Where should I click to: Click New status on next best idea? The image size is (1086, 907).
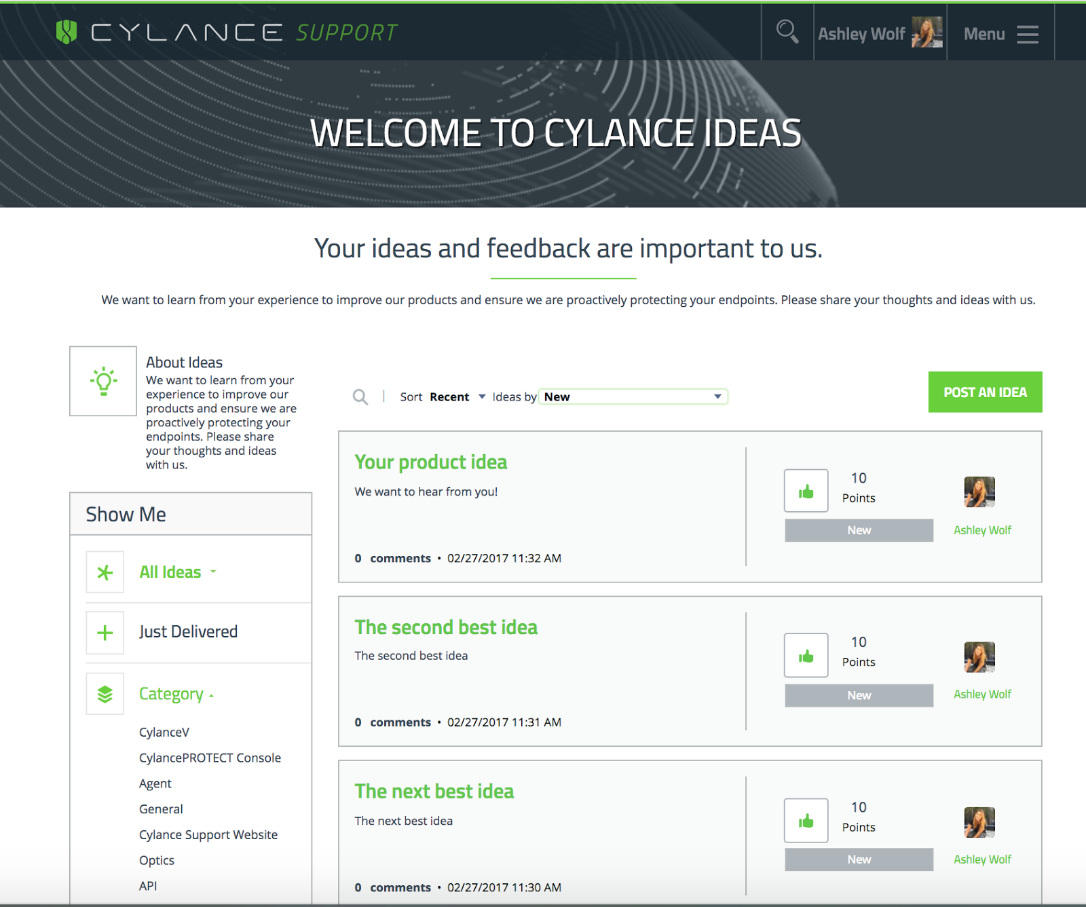click(x=859, y=859)
